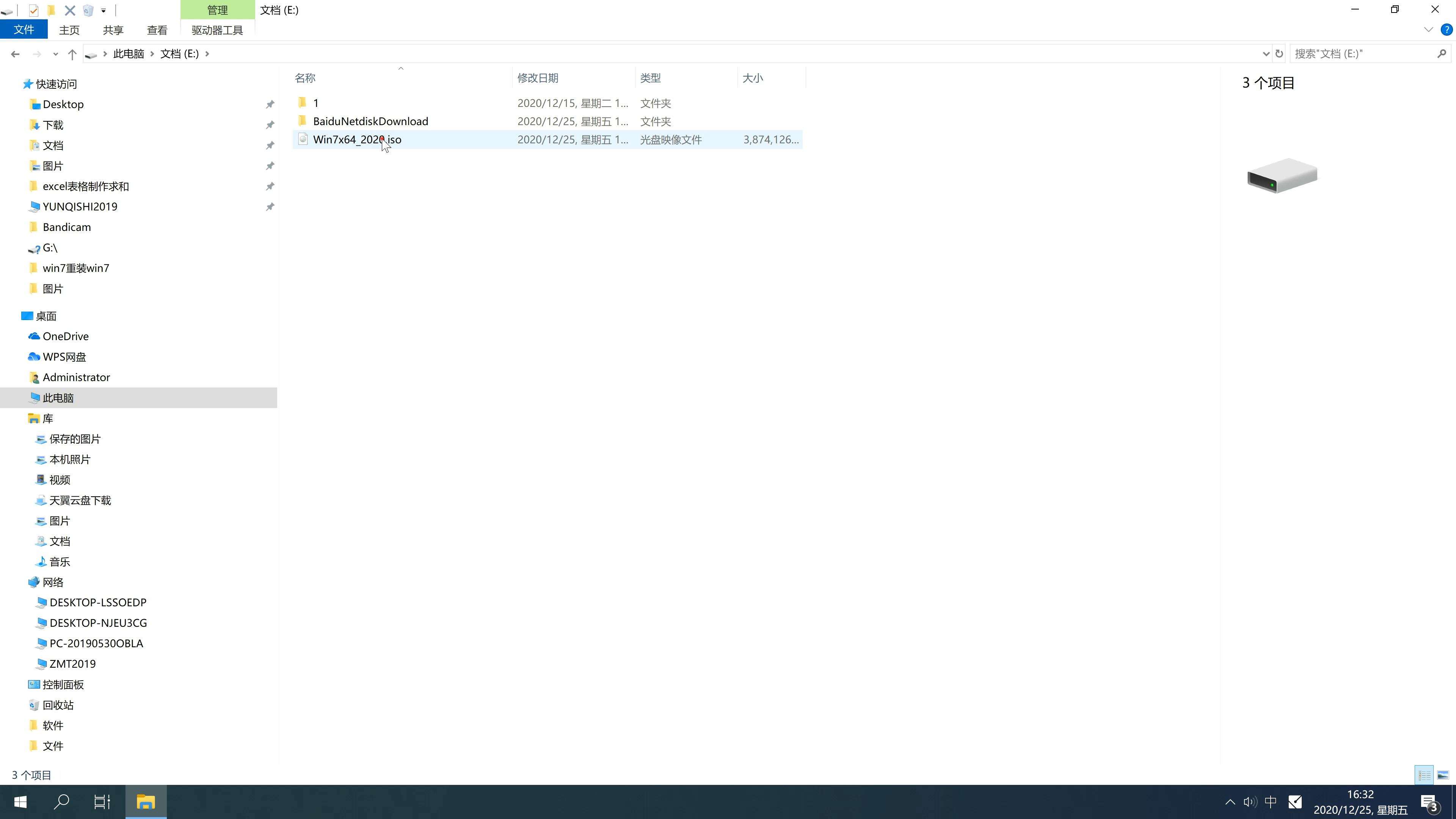
Task: Select BaiduNetdiskDownload folder
Action: (370, 121)
